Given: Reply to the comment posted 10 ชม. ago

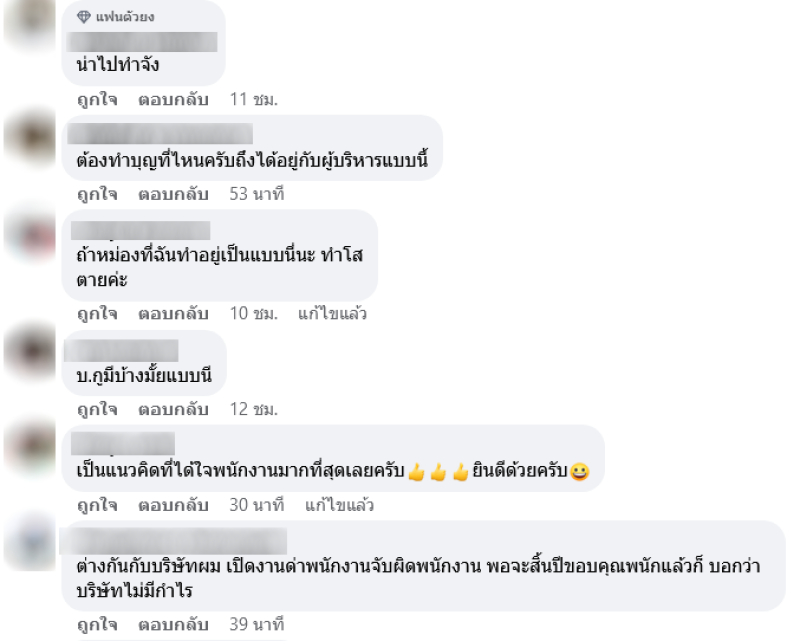Looking at the screenshot, I should [173, 313].
